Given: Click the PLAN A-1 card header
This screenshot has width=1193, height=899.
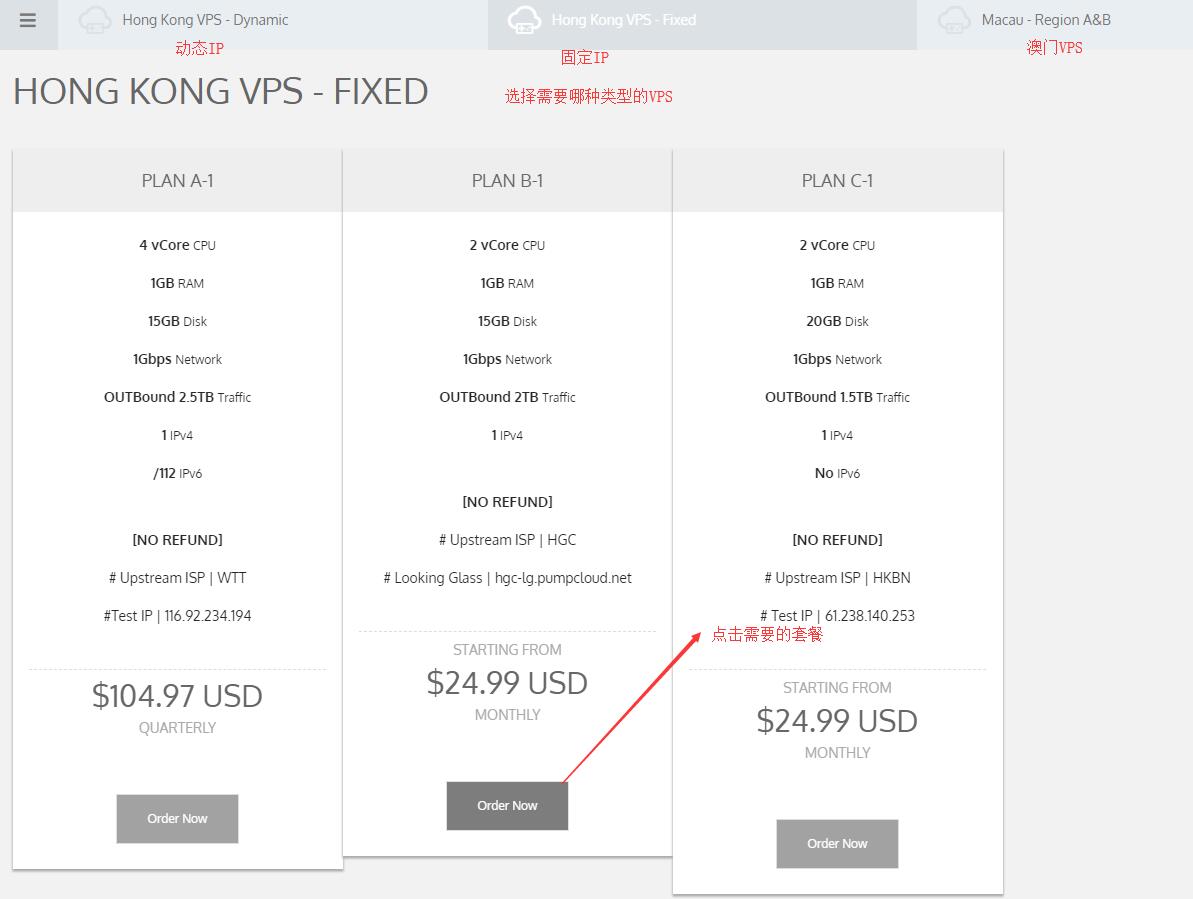Looking at the screenshot, I should tap(177, 181).
